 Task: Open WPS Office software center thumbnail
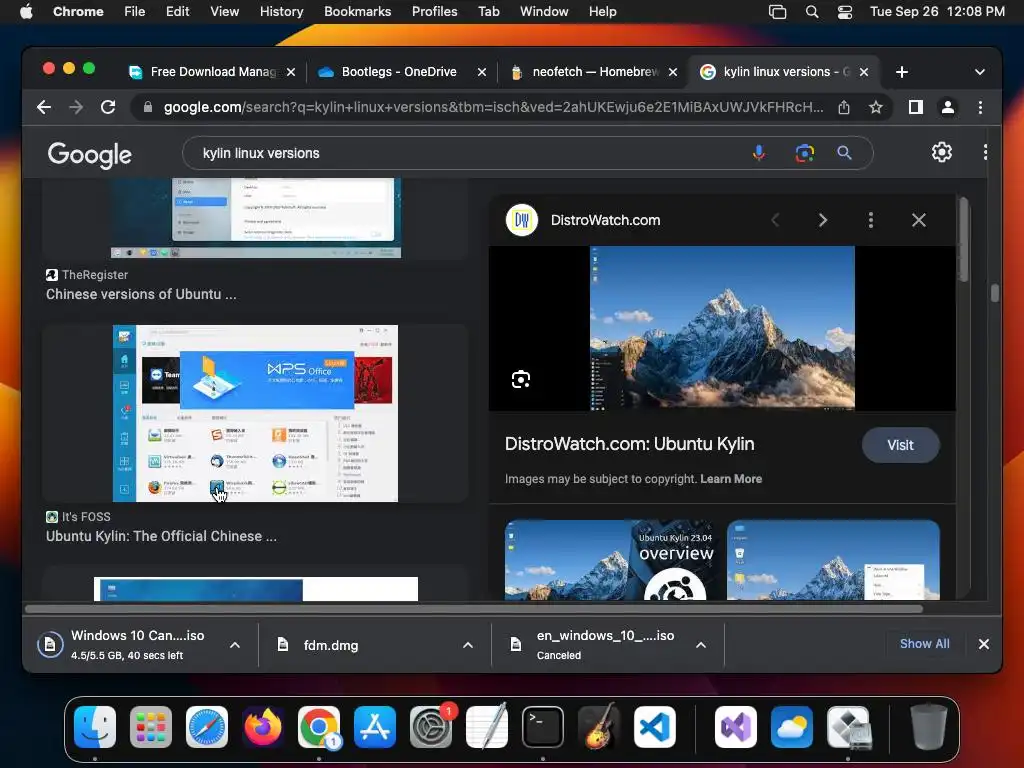coord(255,413)
